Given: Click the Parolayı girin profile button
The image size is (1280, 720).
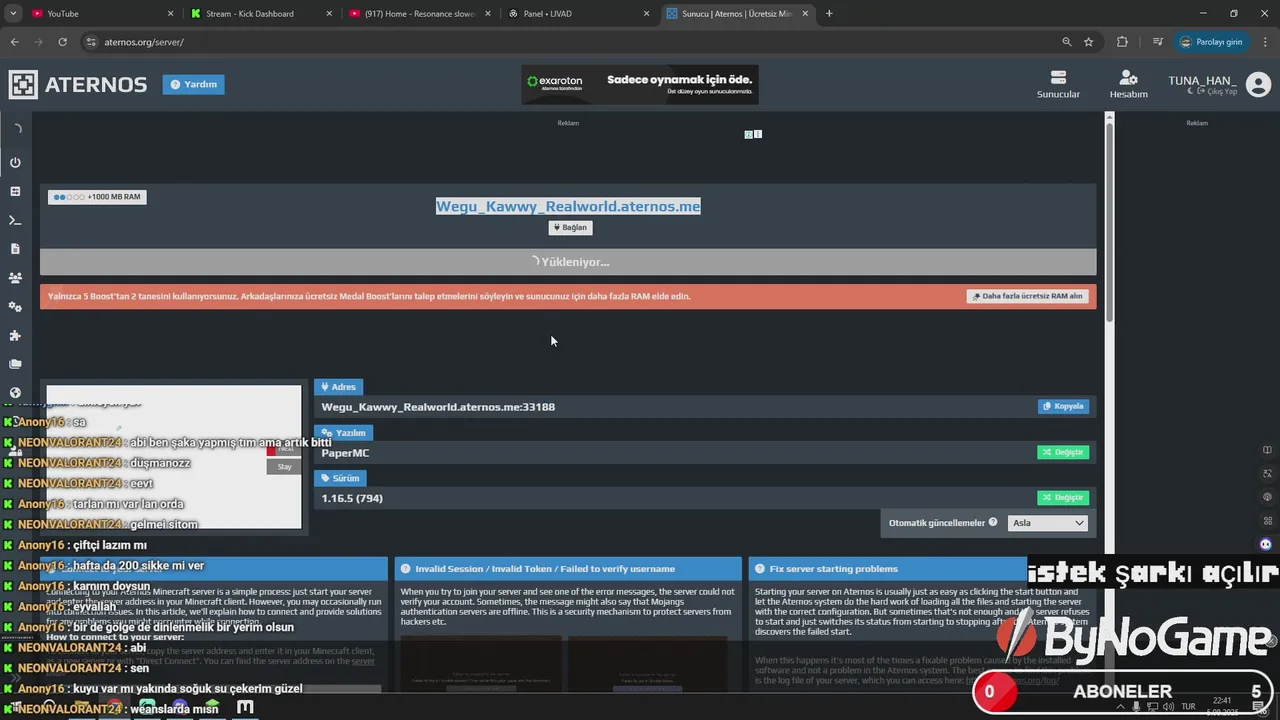Looking at the screenshot, I should click(1211, 42).
